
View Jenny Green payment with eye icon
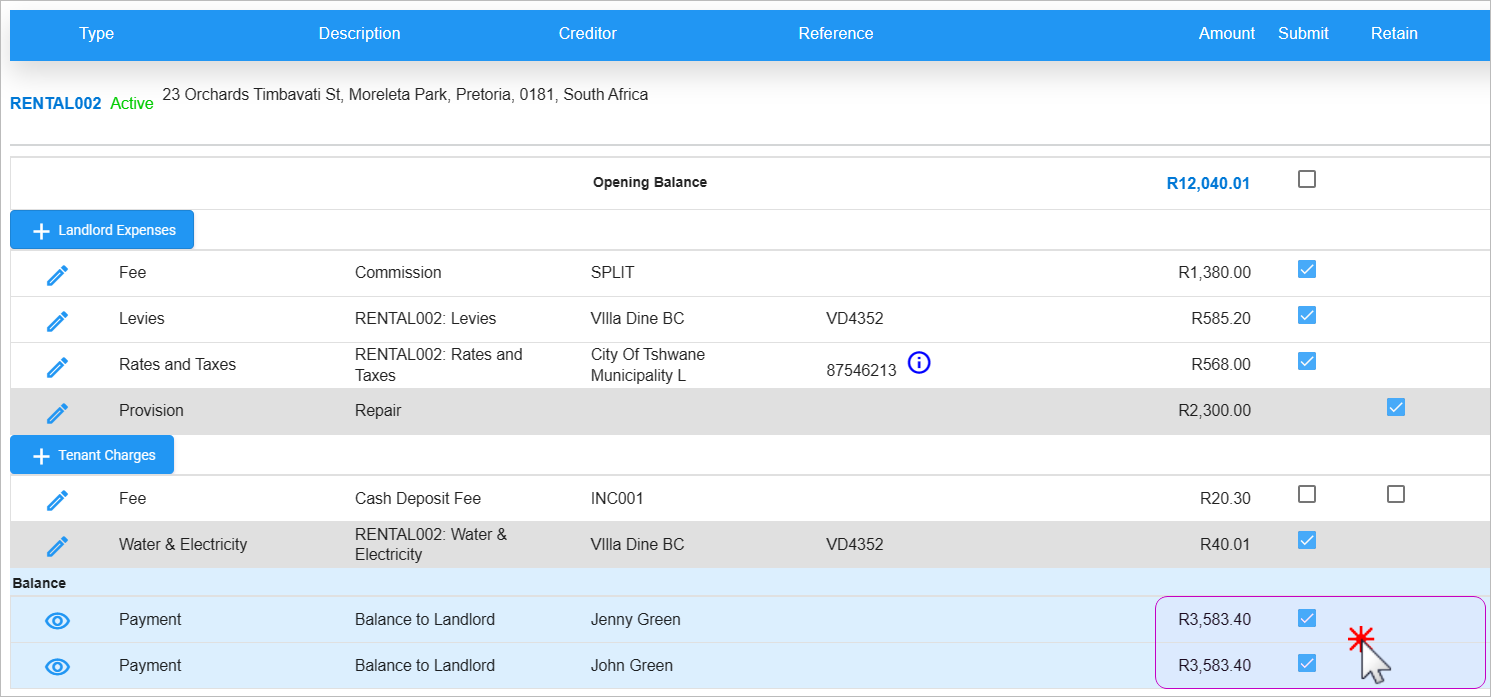(58, 620)
